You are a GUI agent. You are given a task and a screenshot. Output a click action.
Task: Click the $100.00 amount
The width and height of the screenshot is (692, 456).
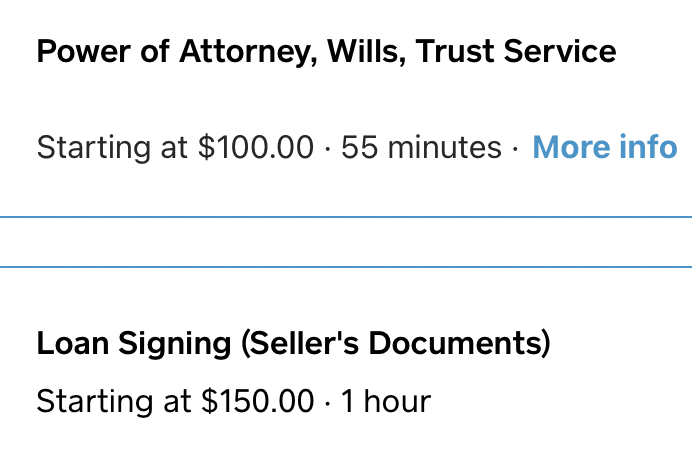[x=256, y=147]
